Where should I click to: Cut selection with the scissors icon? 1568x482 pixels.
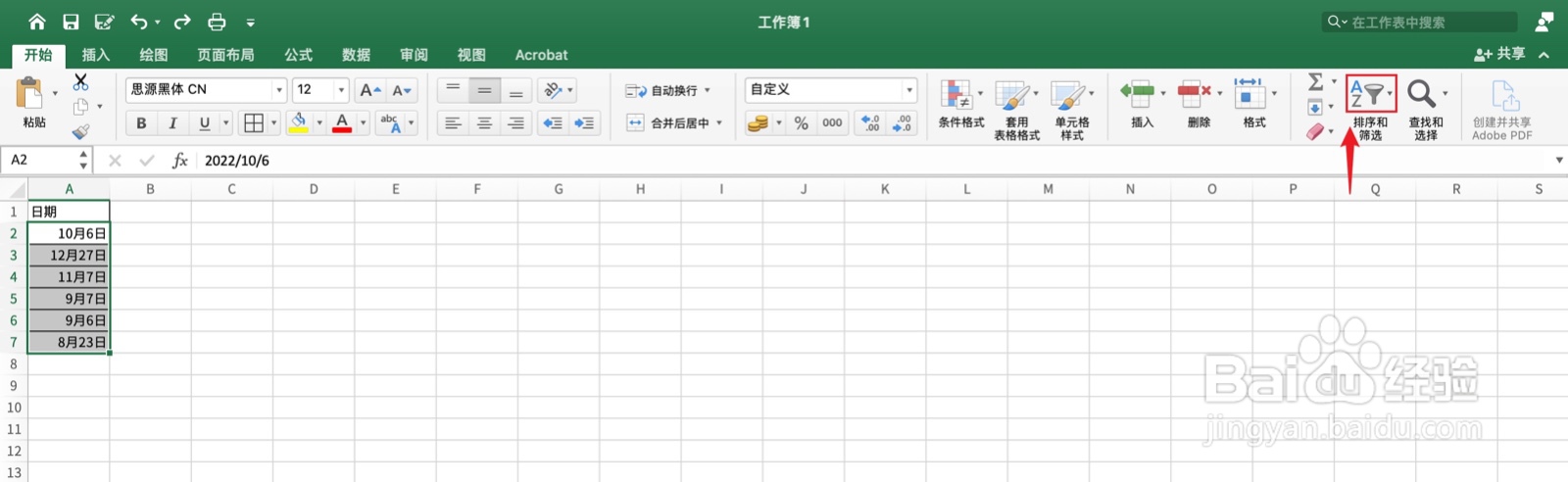pyautogui.click(x=80, y=82)
